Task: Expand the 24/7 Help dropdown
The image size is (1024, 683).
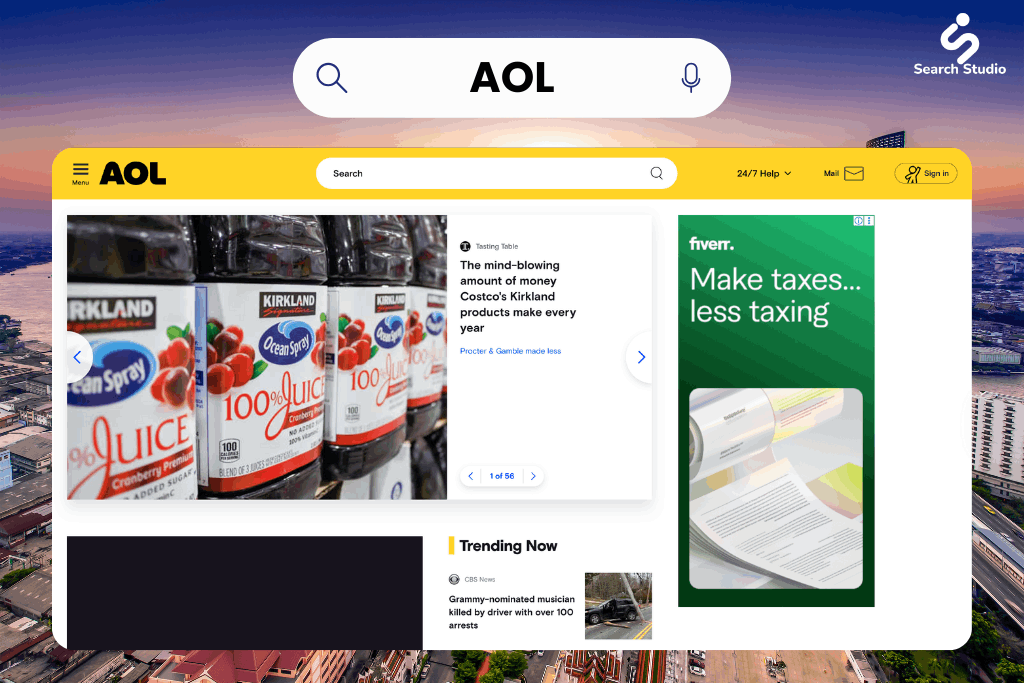Action: point(764,173)
